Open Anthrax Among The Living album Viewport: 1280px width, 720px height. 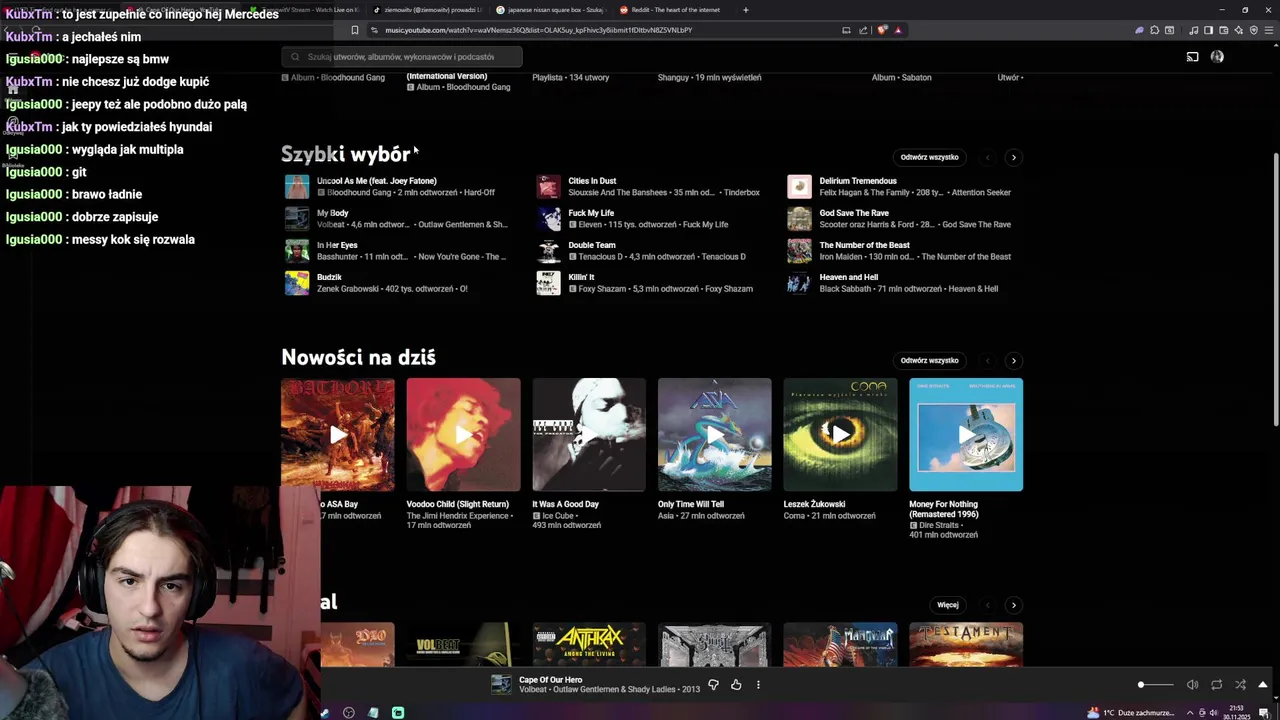pos(589,645)
